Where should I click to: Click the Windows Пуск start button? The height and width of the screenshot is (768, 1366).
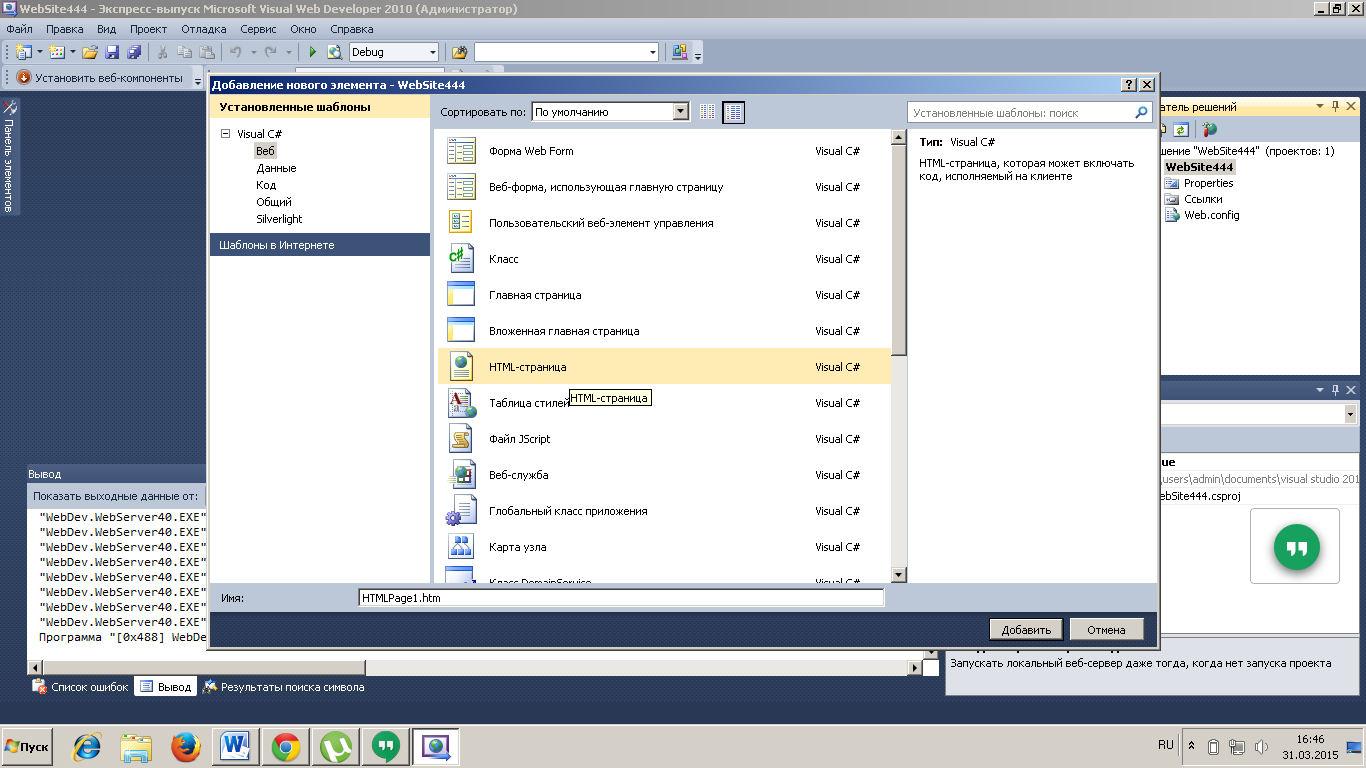[28, 746]
